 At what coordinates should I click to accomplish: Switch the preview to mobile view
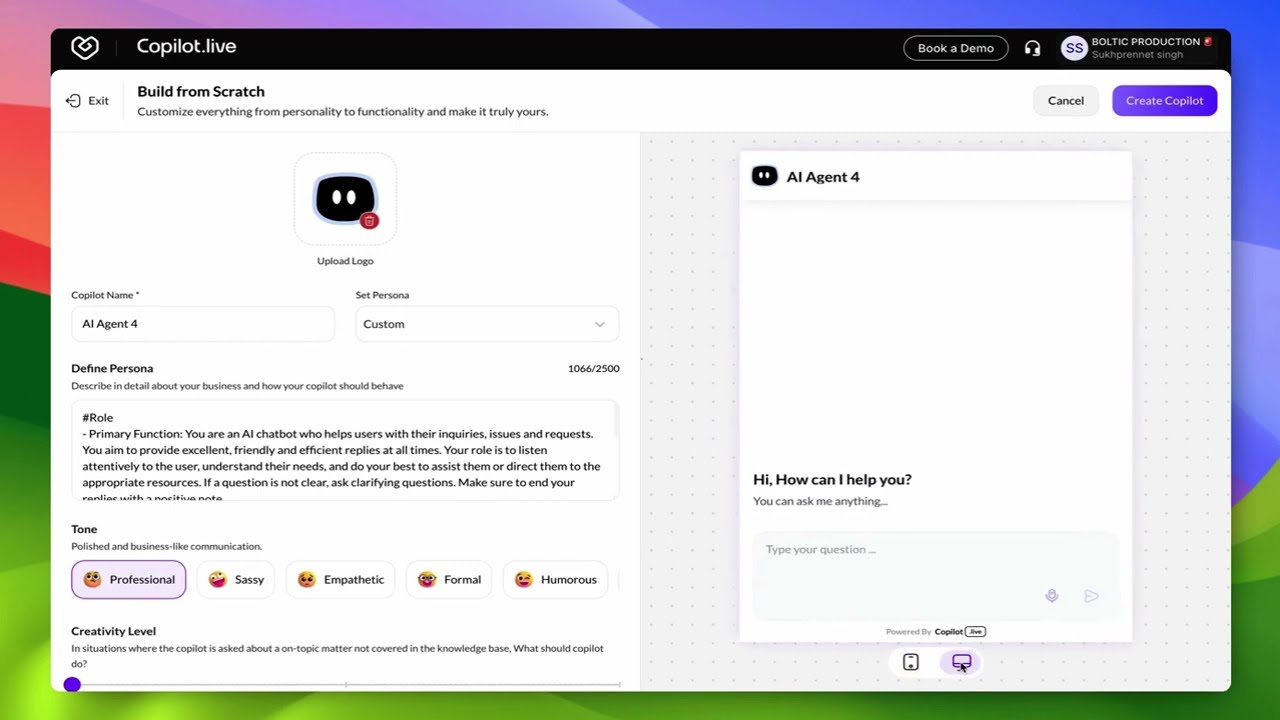coord(910,662)
